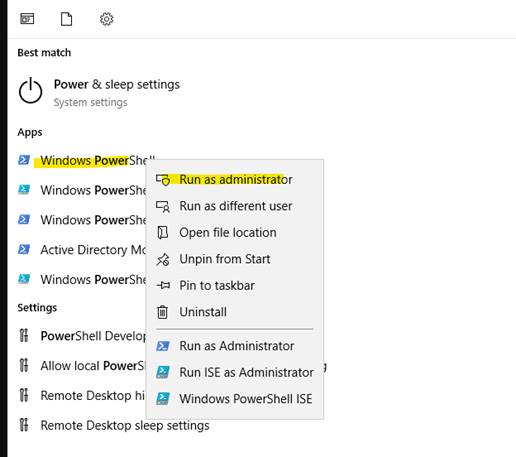Select the Settings gear filter icon
The height and width of the screenshot is (457, 516).
pyautogui.click(x=107, y=19)
